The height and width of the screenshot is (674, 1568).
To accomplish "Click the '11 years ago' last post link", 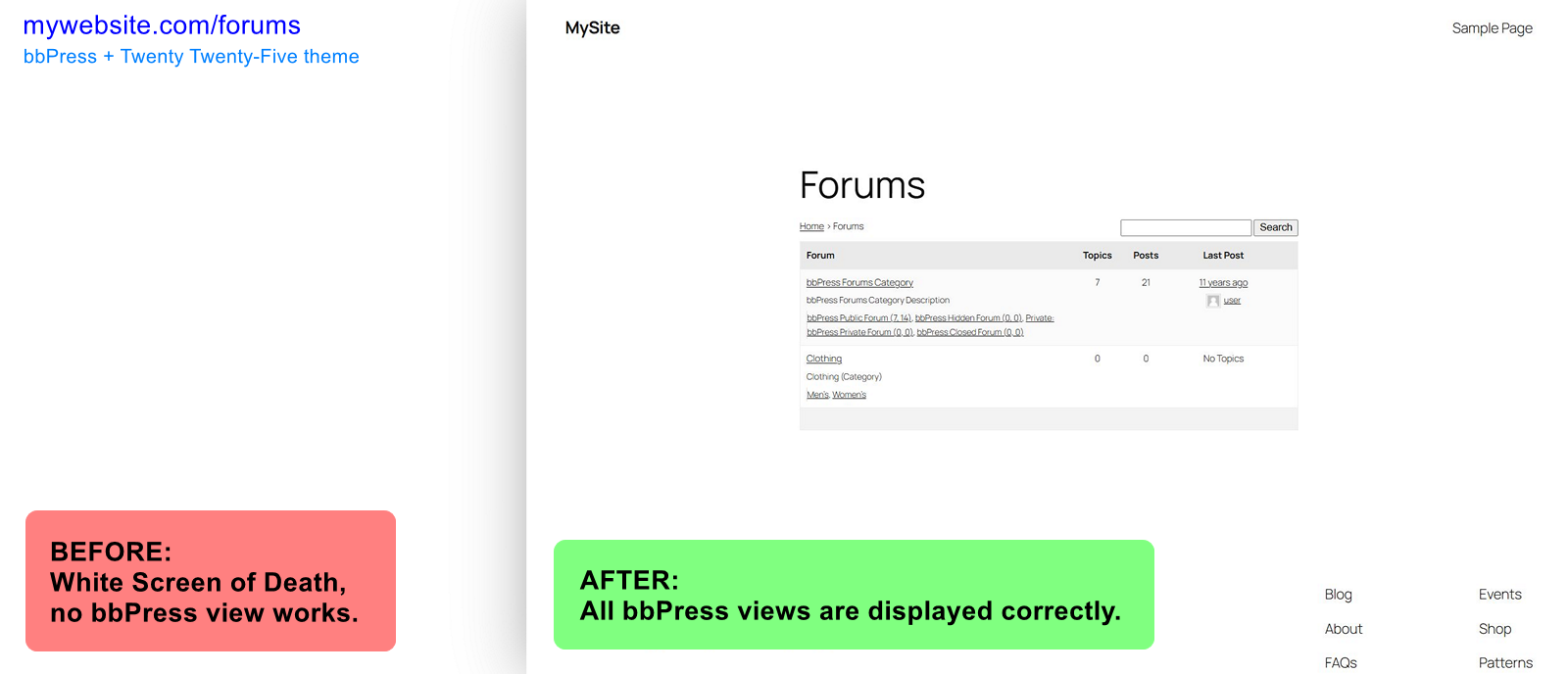I will (x=1223, y=282).
